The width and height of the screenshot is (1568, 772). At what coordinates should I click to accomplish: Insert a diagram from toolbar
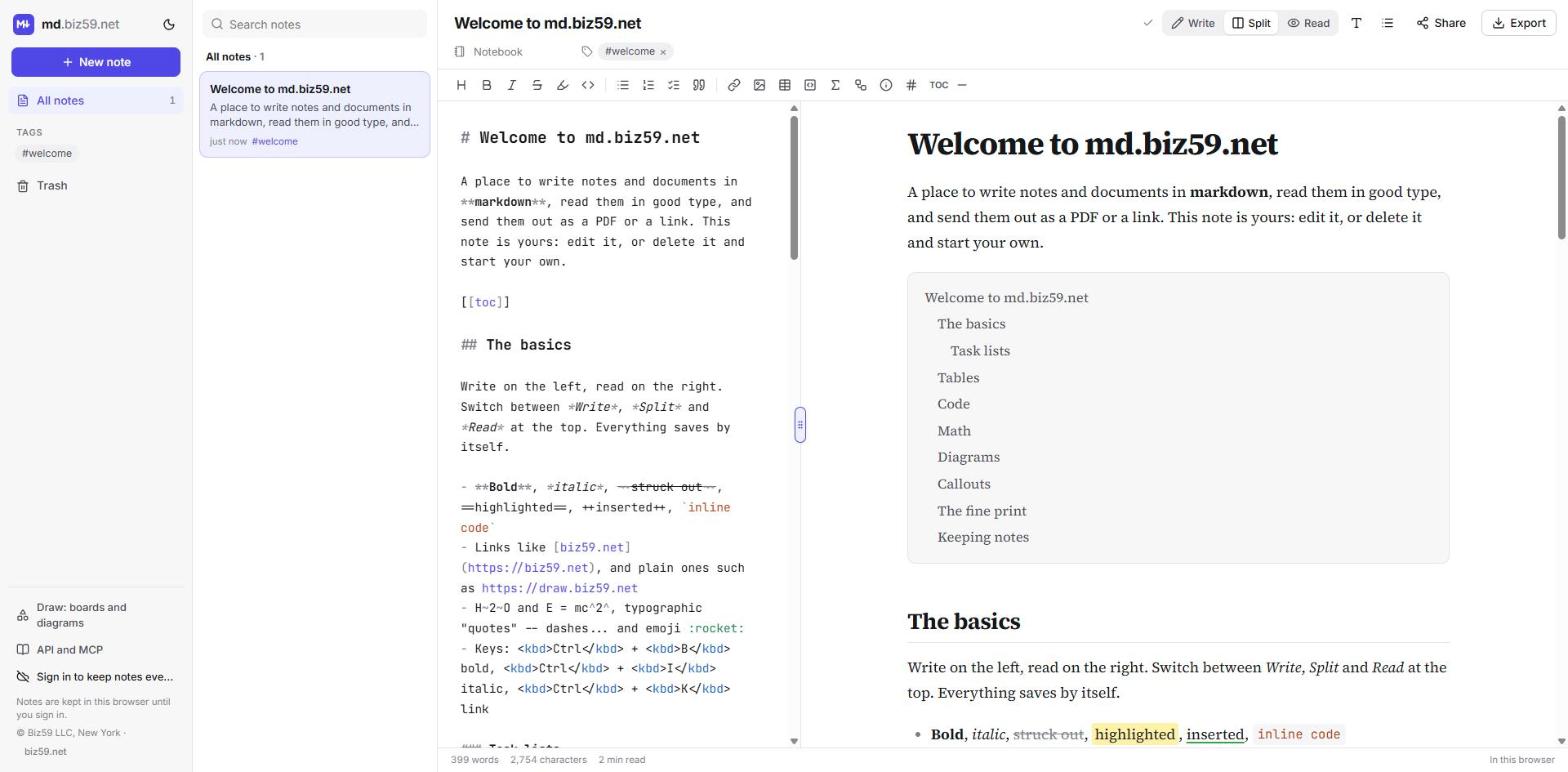point(860,85)
